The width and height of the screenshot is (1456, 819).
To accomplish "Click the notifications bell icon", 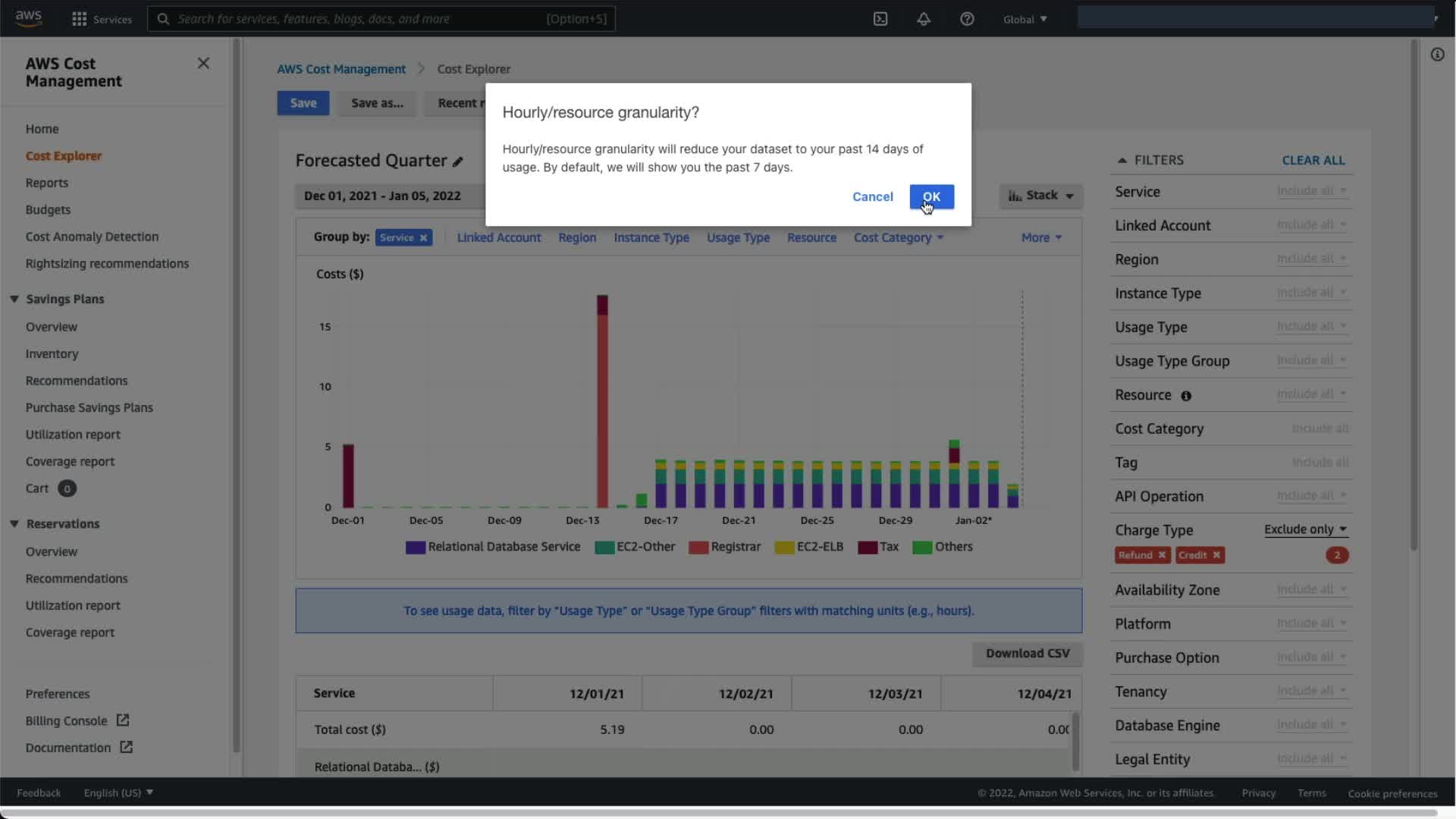I will 924,19.
